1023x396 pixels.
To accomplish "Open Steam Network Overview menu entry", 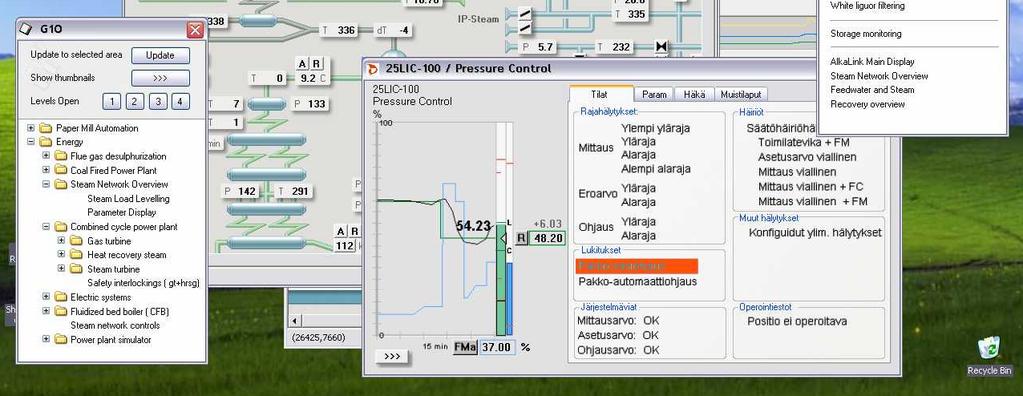I will pos(879,76).
